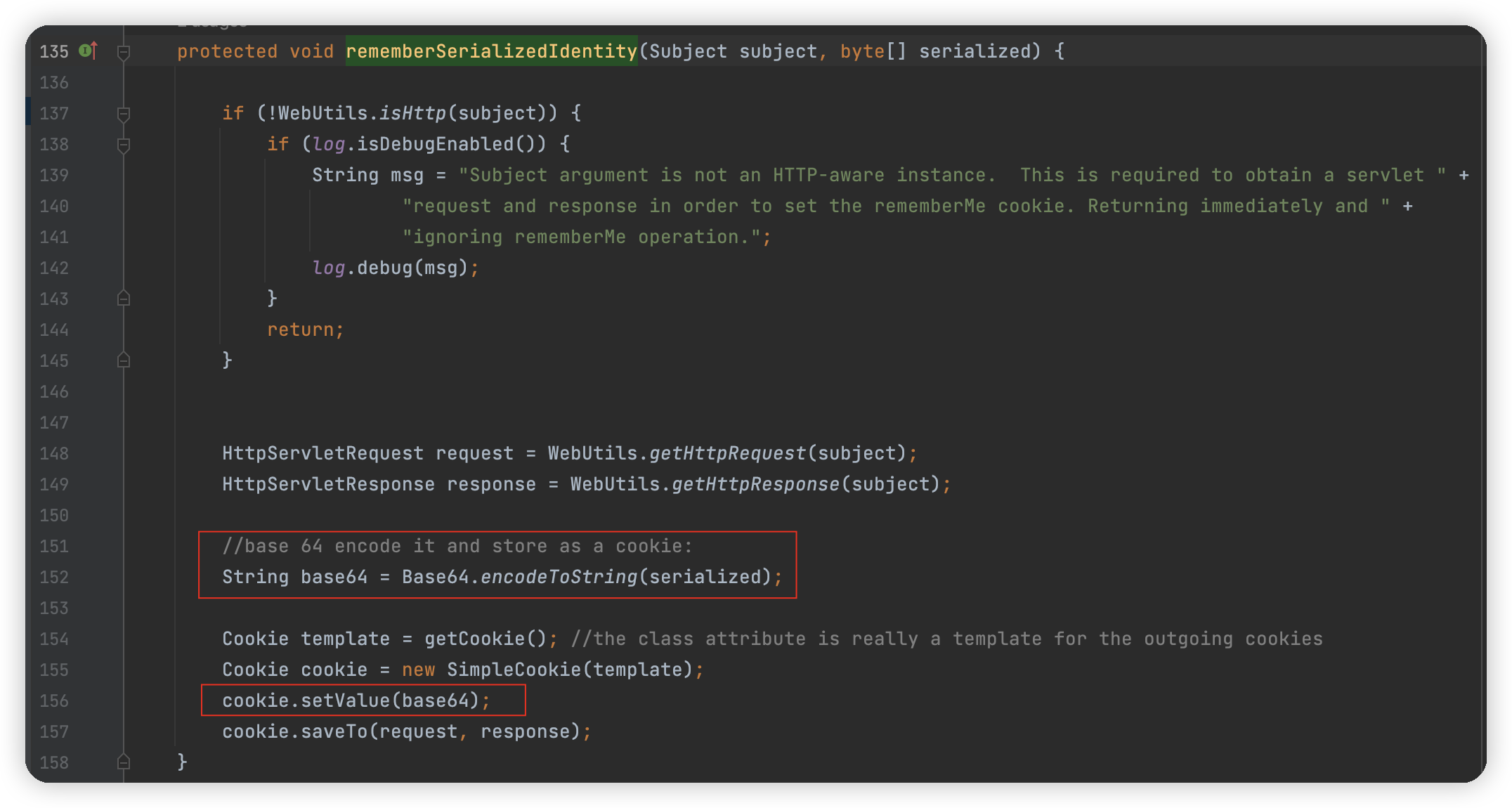Collapse the isDebugEnabled block on line 138

pyautogui.click(x=124, y=145)
